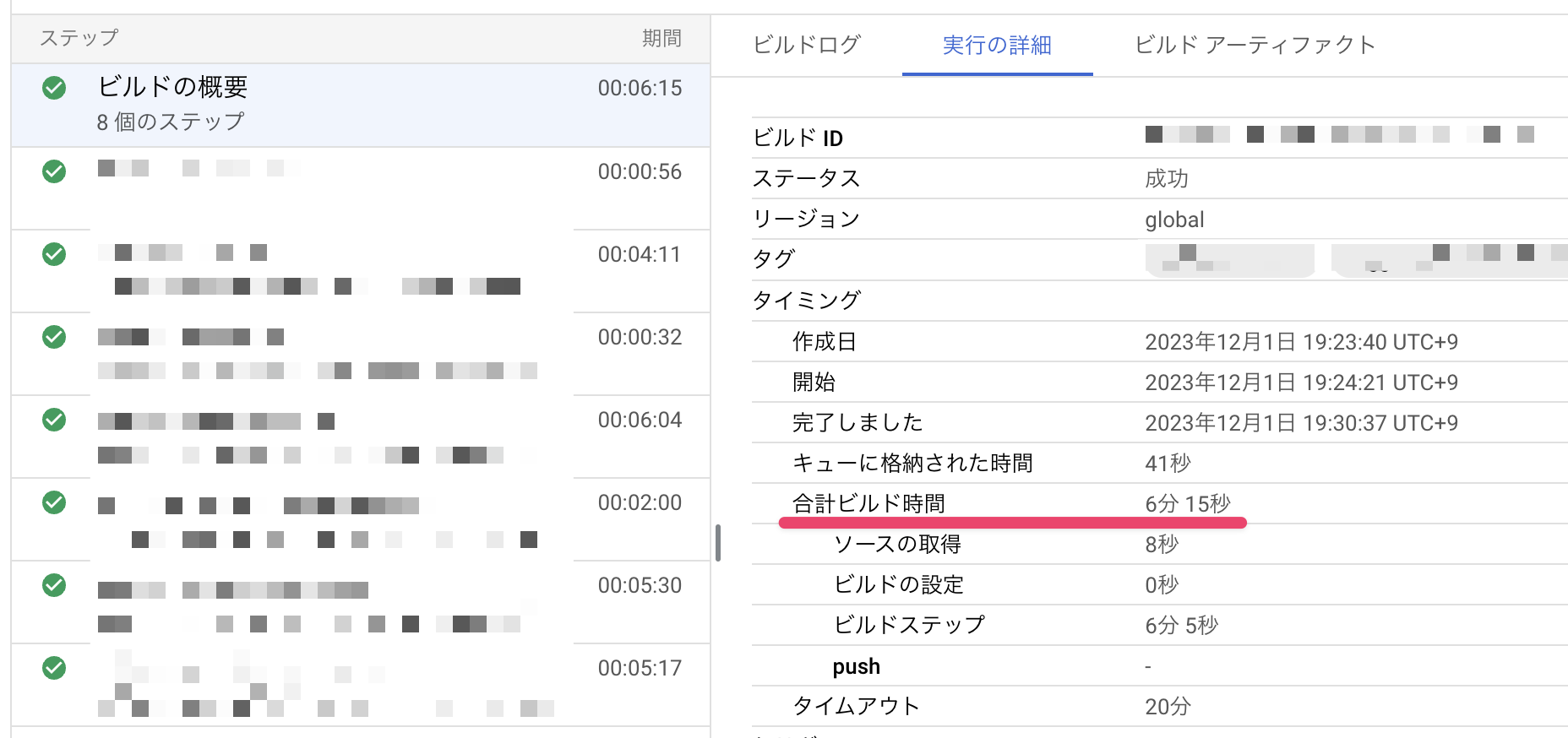Click the success icon of the 00:05:30 step
The height and width of the screenshot is (738, 1568).
coord(54,585)
